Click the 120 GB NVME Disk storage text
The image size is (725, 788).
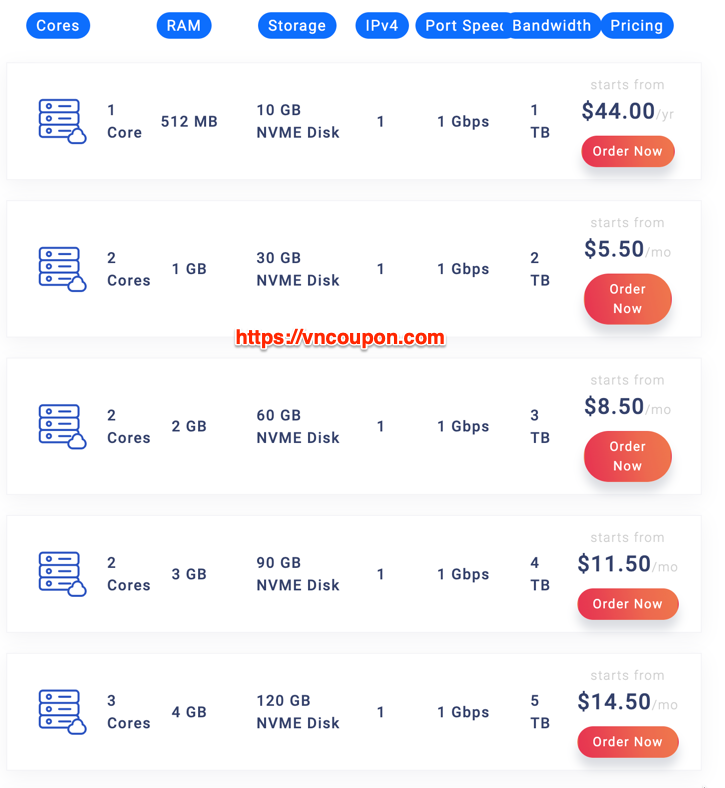pos(298,712)
